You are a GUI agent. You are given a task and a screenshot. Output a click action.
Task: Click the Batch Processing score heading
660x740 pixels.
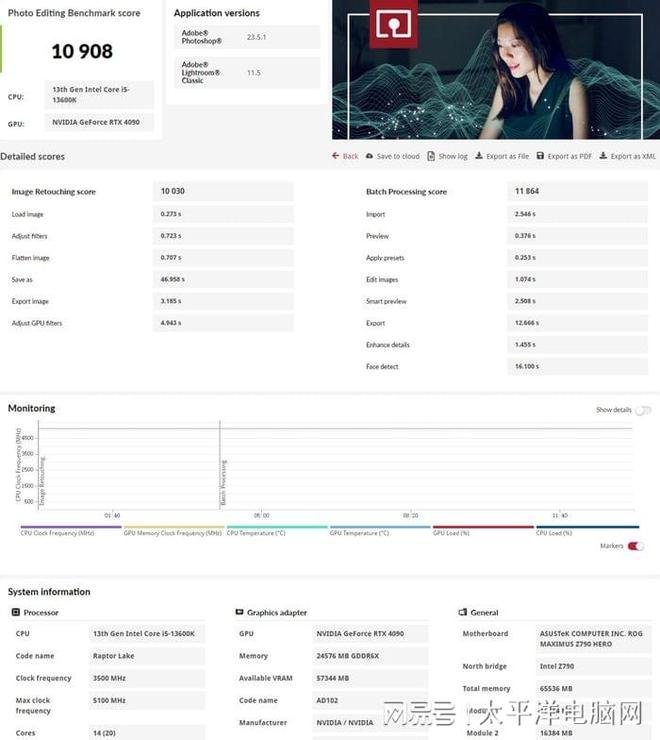(x=406, y=192)
